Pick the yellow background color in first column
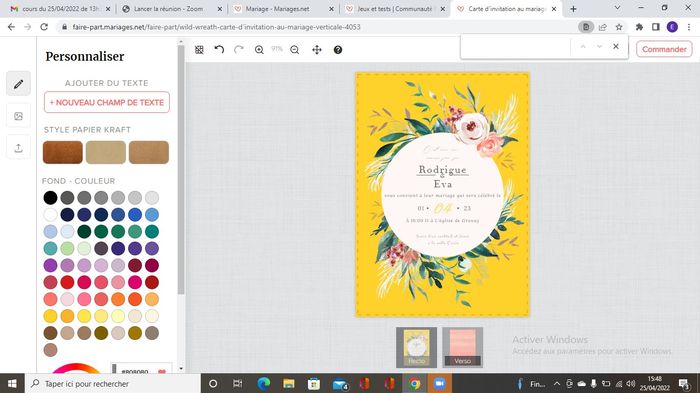Screen dimensions: 700x393 click(50, 316)
